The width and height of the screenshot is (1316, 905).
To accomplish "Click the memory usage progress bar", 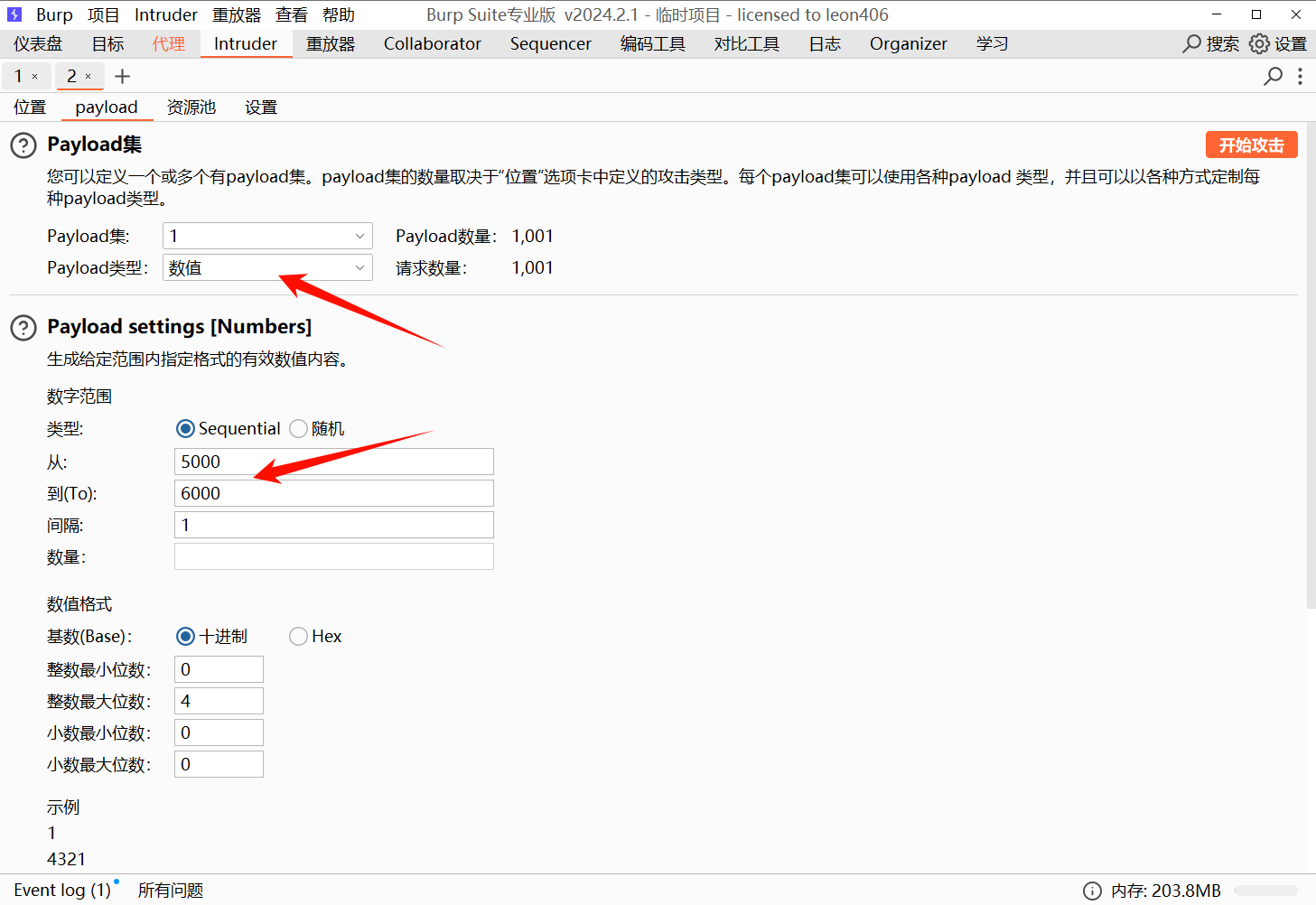I will [1265, 891].
